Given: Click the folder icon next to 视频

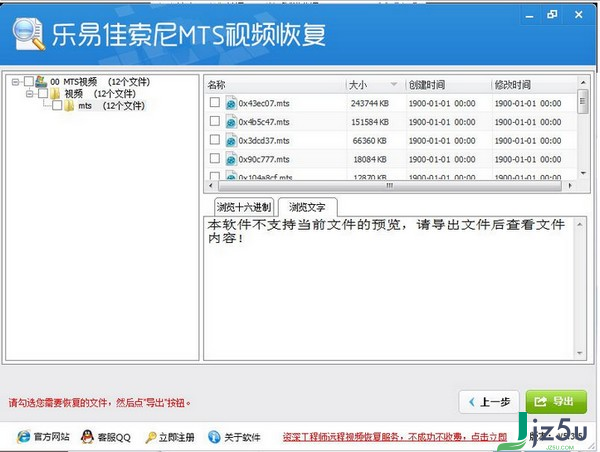Looking at the screenshot, I should [x=55, y=93].
